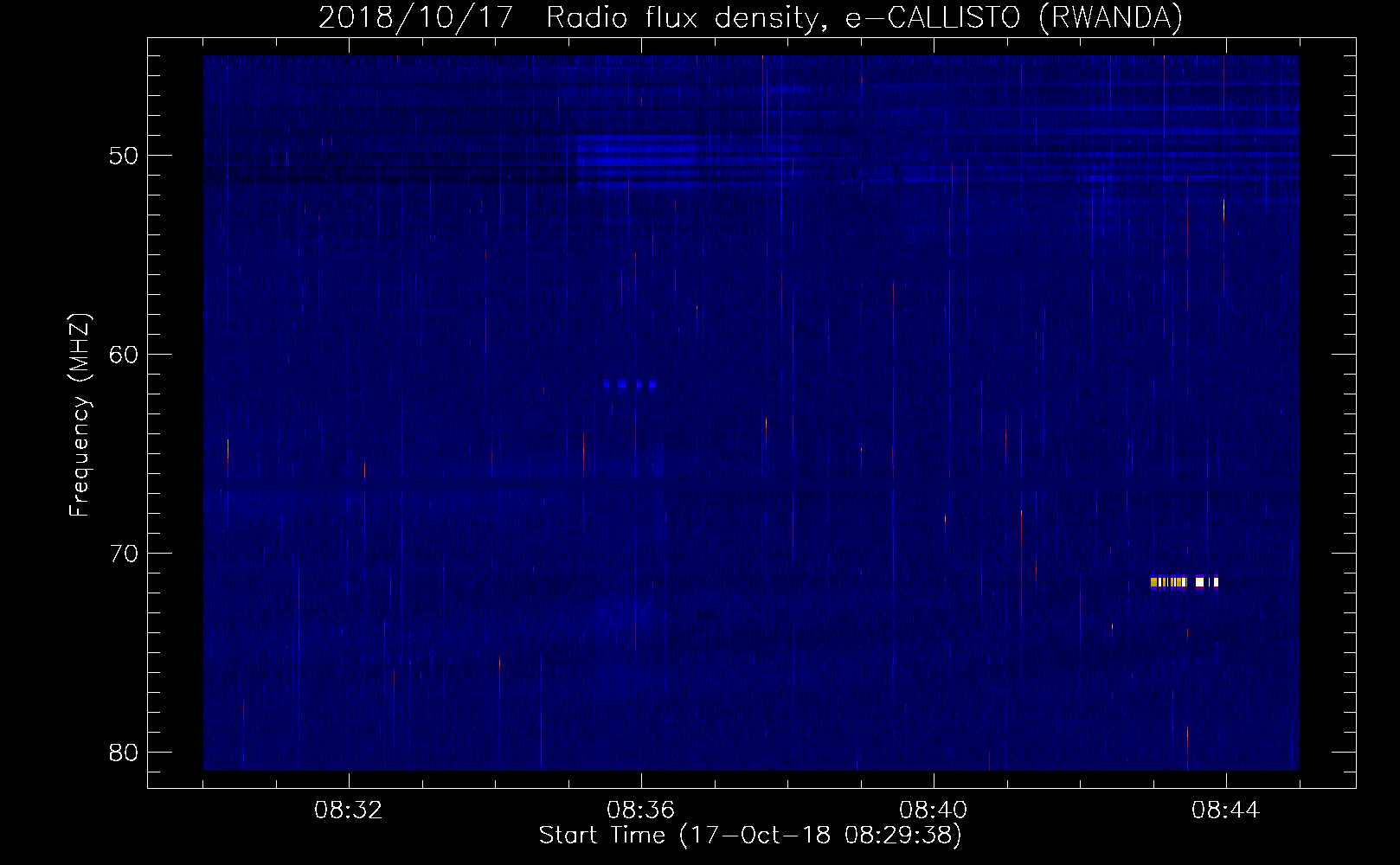This screenshot has width=1400, height=865.
Task: Click the 08:32 time tick label
Action: [349, 811]
